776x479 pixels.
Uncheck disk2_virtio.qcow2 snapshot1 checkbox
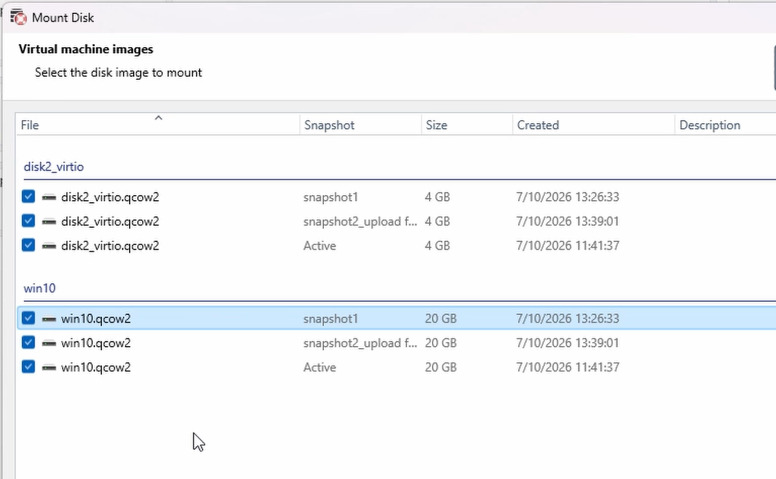[x=28, y=196]
